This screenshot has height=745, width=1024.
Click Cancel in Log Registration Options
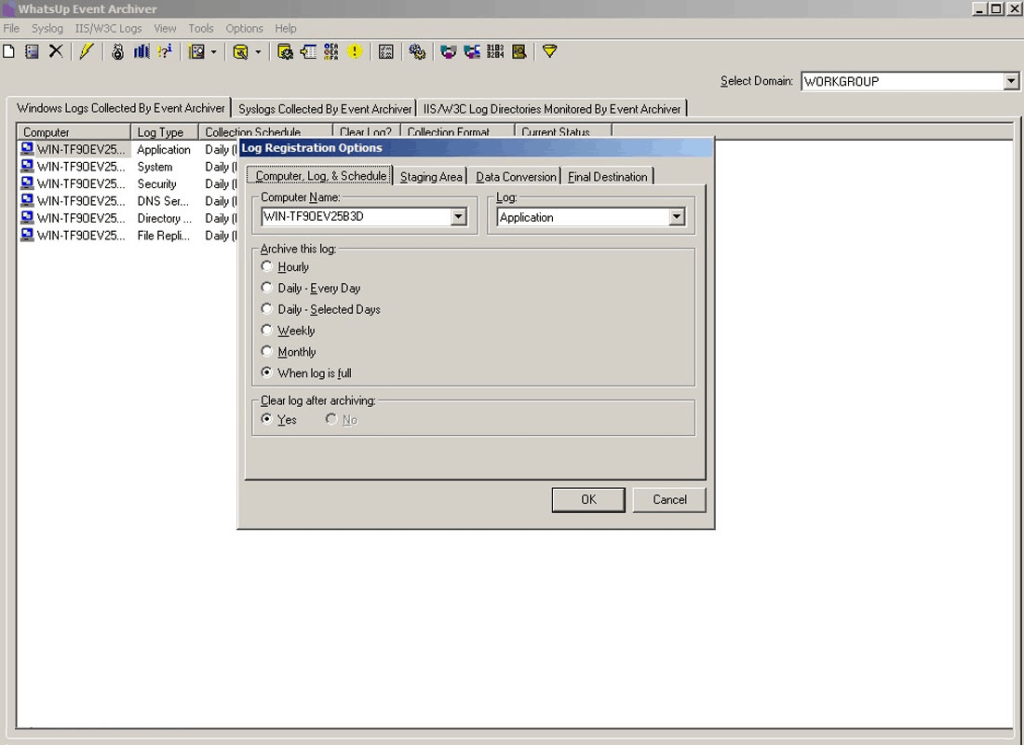669,500
